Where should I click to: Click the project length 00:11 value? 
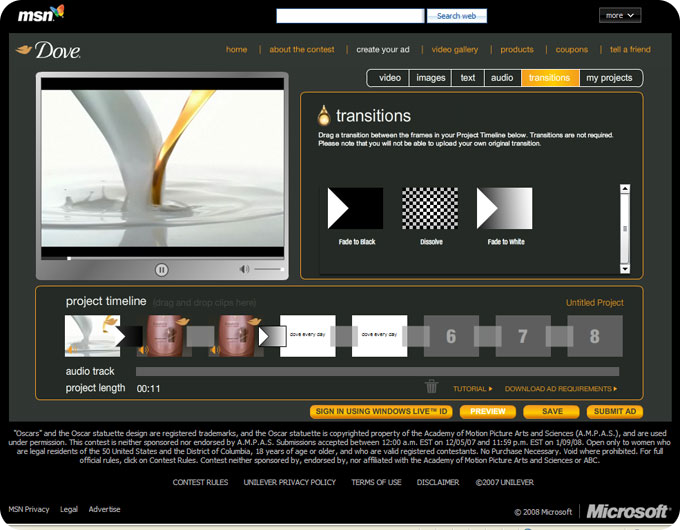click(148, 389)
